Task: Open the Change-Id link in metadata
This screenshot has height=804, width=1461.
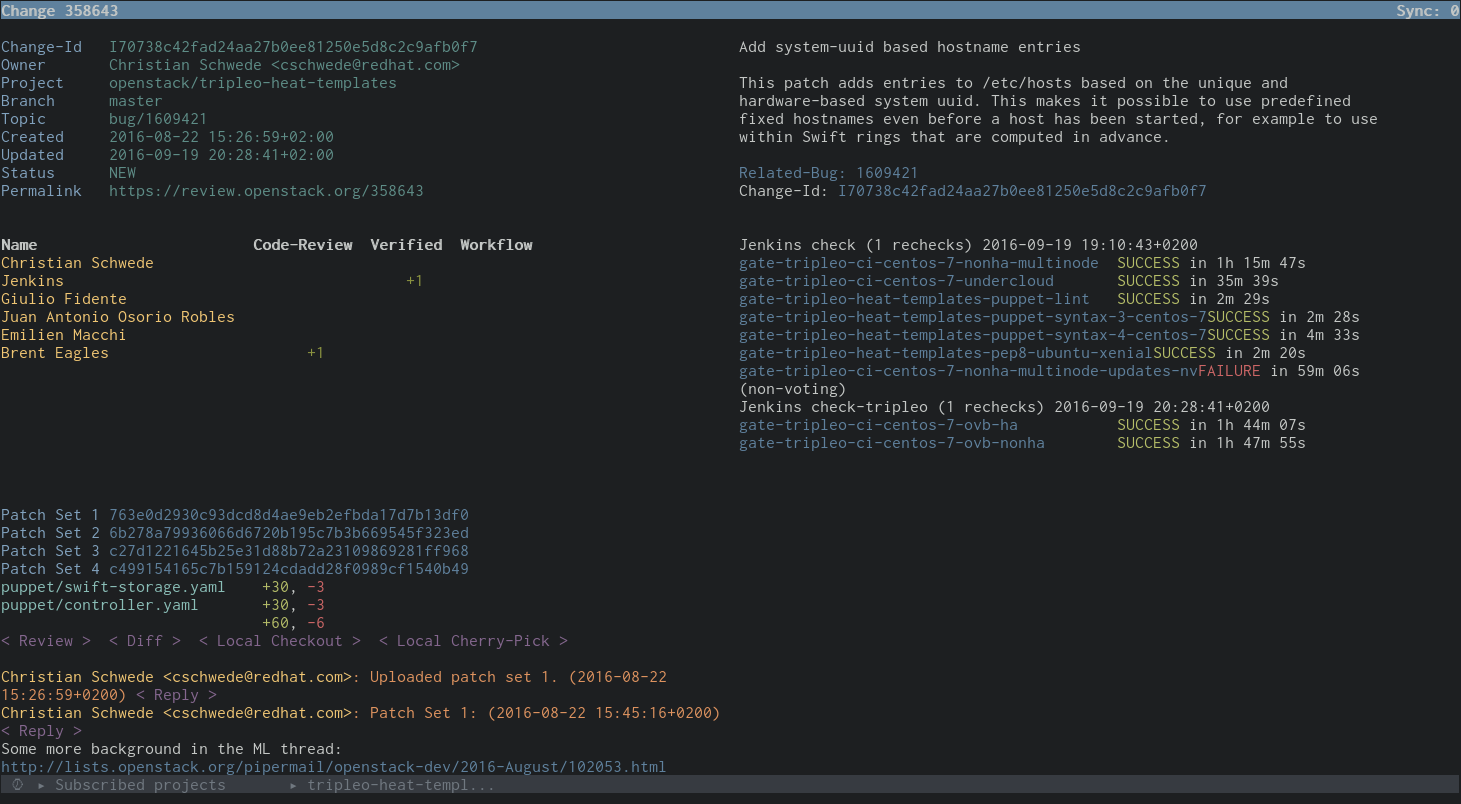Action: (293, 47)
